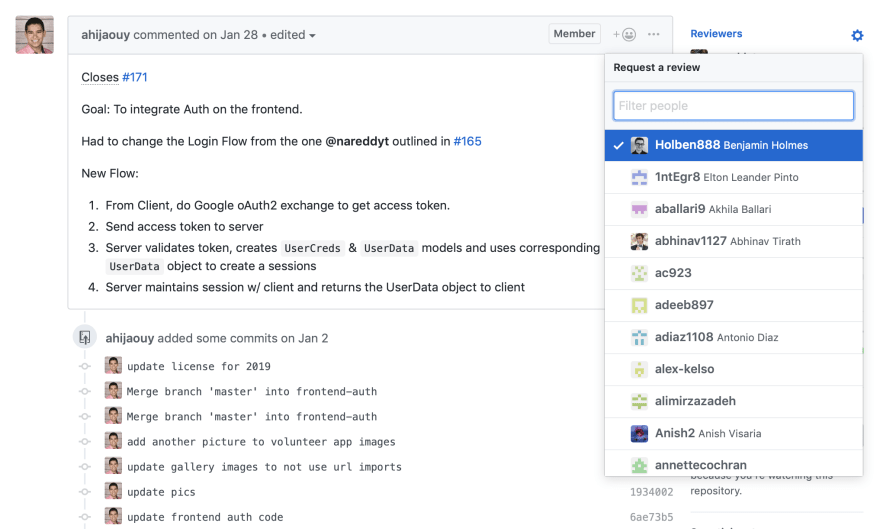Select alex-kelso as reviewer
Viewport: 880px width, 529px height.
coord(734,369)
